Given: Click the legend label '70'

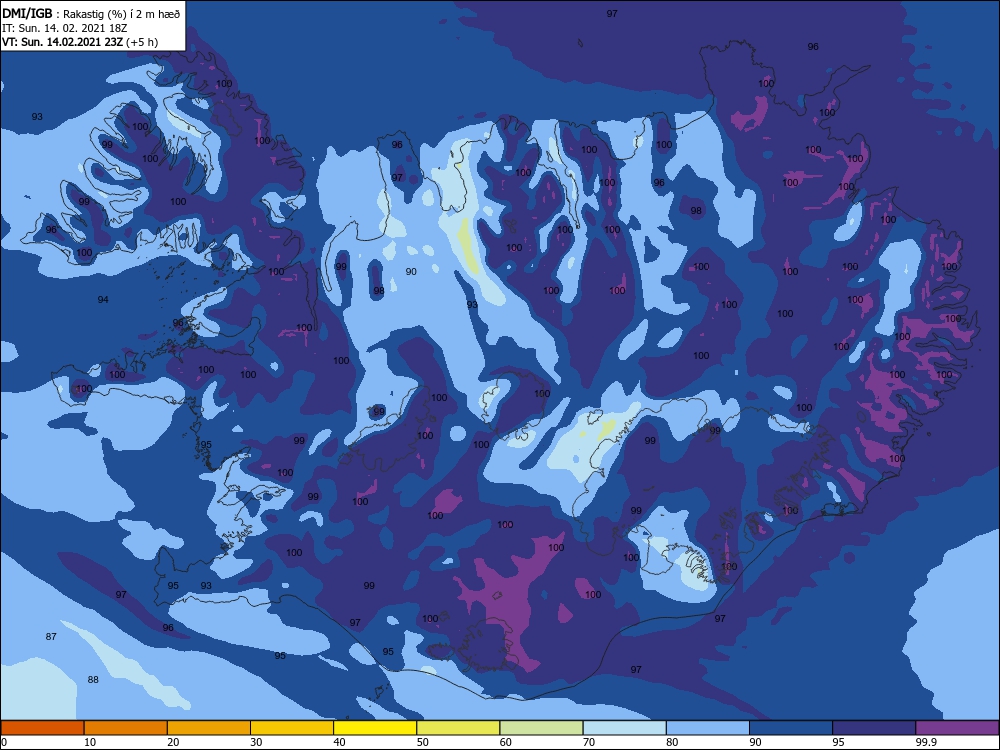Looking at the screenshot, I should [589, 742].
